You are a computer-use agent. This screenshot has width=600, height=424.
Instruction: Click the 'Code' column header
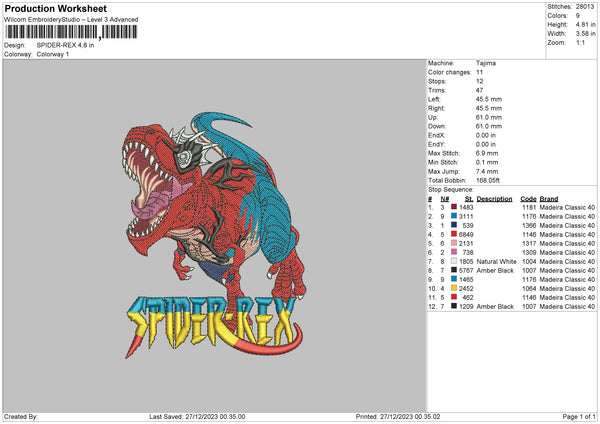[528, 199]
